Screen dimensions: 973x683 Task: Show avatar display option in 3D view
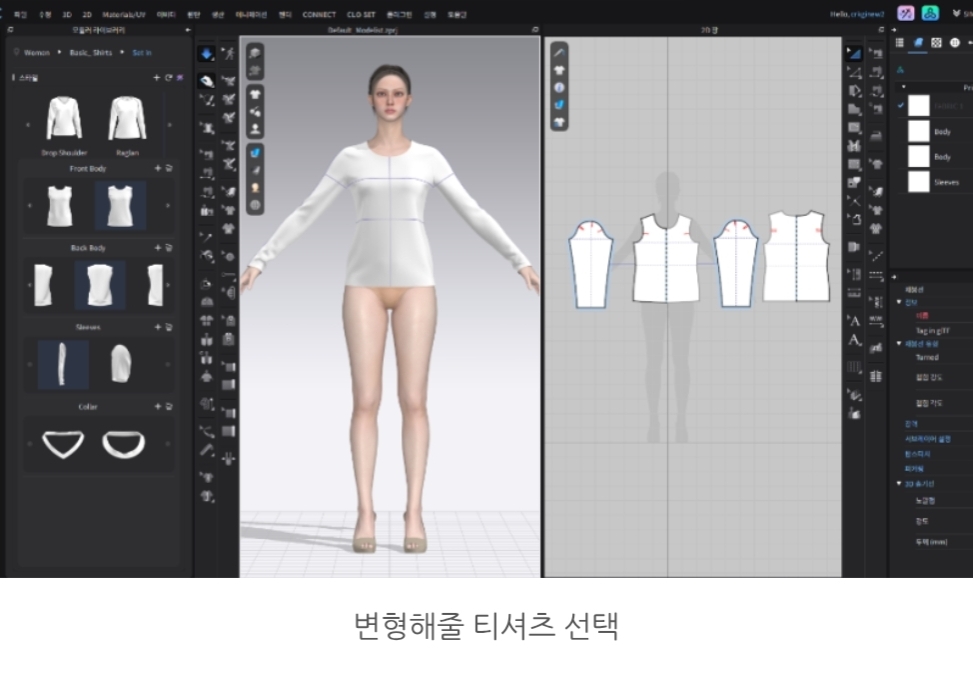pos(255,129)
